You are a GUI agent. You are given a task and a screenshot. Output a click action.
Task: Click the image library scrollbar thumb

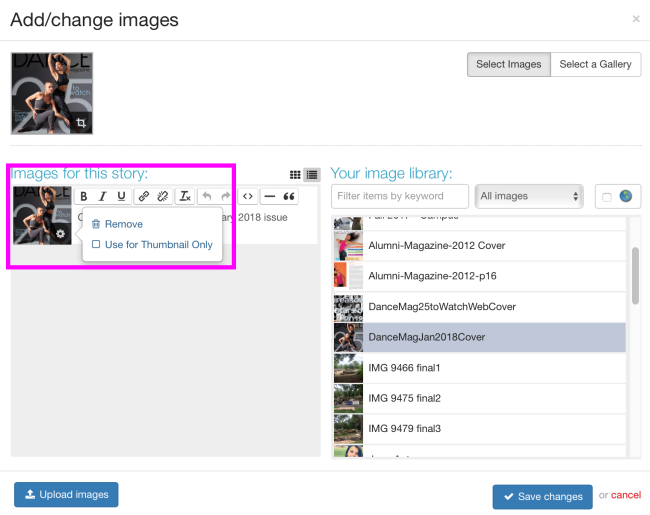coord(635,276)
